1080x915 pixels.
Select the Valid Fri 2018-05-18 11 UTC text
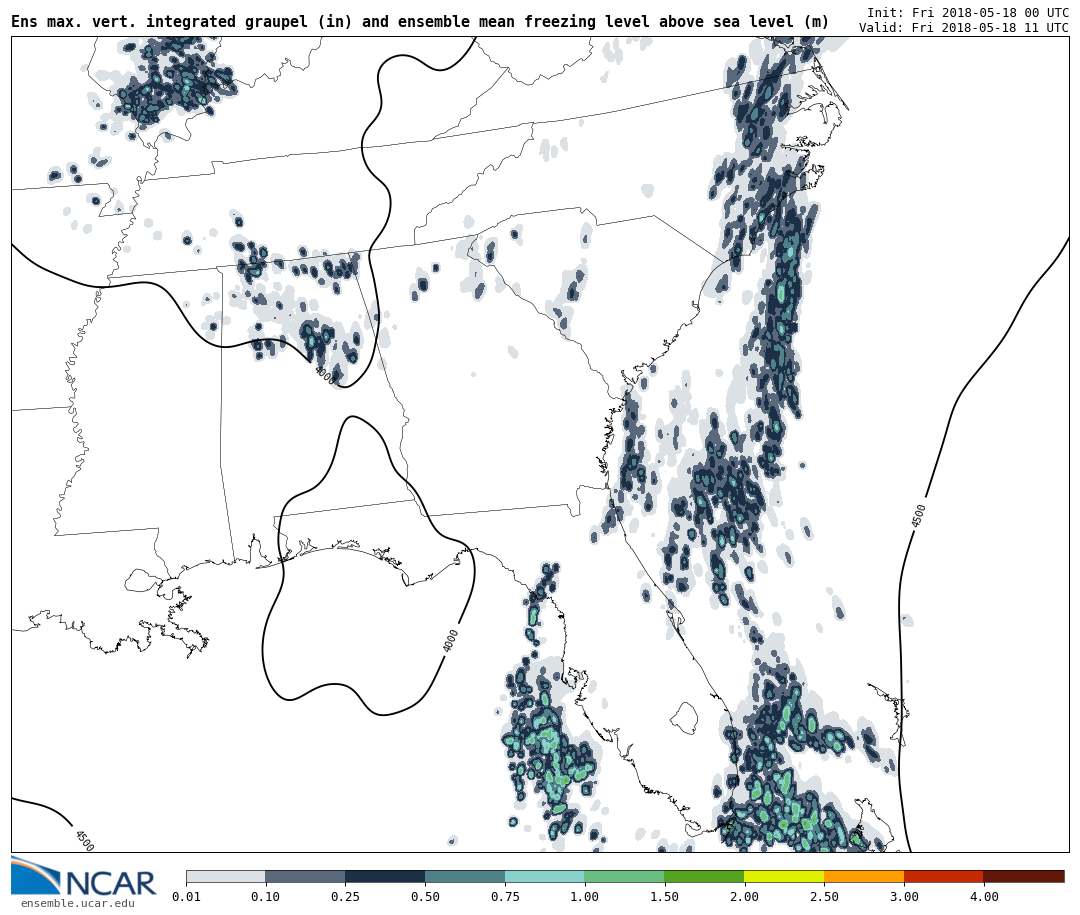[963, 28]
